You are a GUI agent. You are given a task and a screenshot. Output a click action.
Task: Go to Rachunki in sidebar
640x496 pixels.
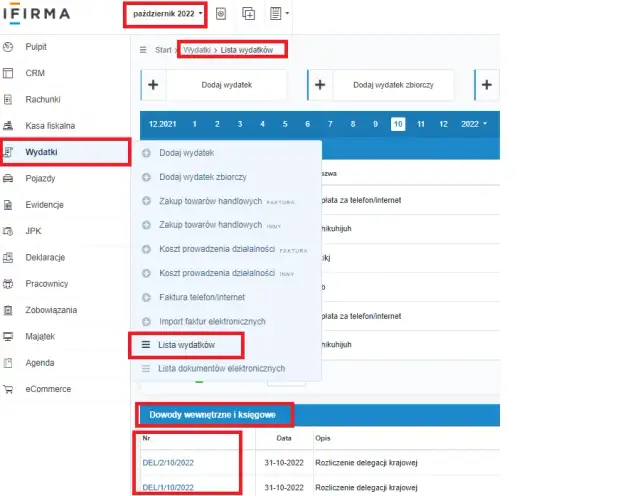tap(43, 100)
